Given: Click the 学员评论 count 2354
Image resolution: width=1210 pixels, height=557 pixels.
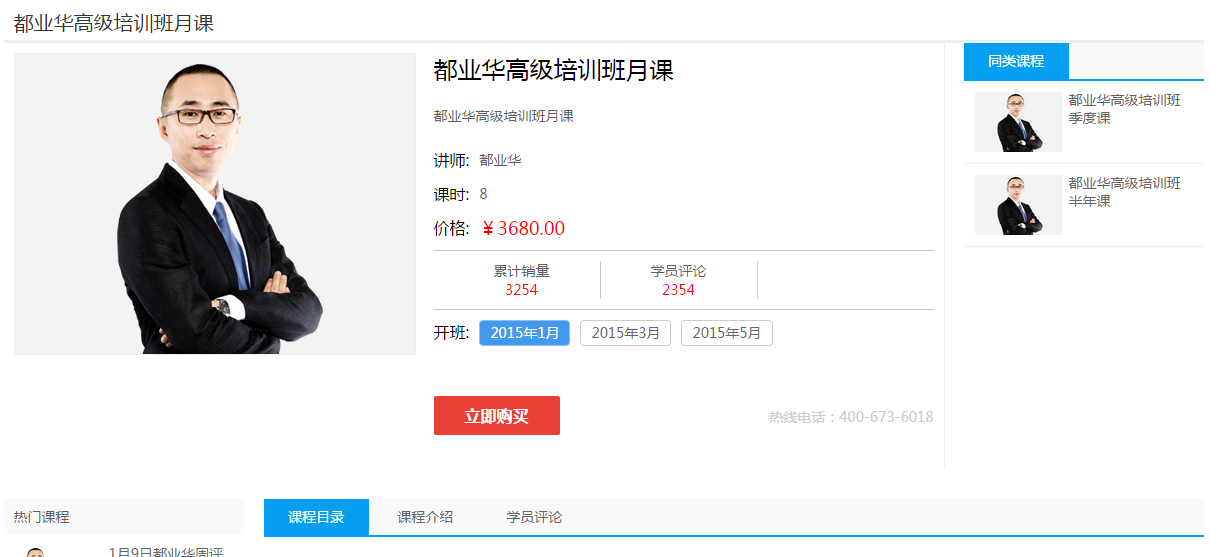Looking at the screenshot, I should point(678,290).
